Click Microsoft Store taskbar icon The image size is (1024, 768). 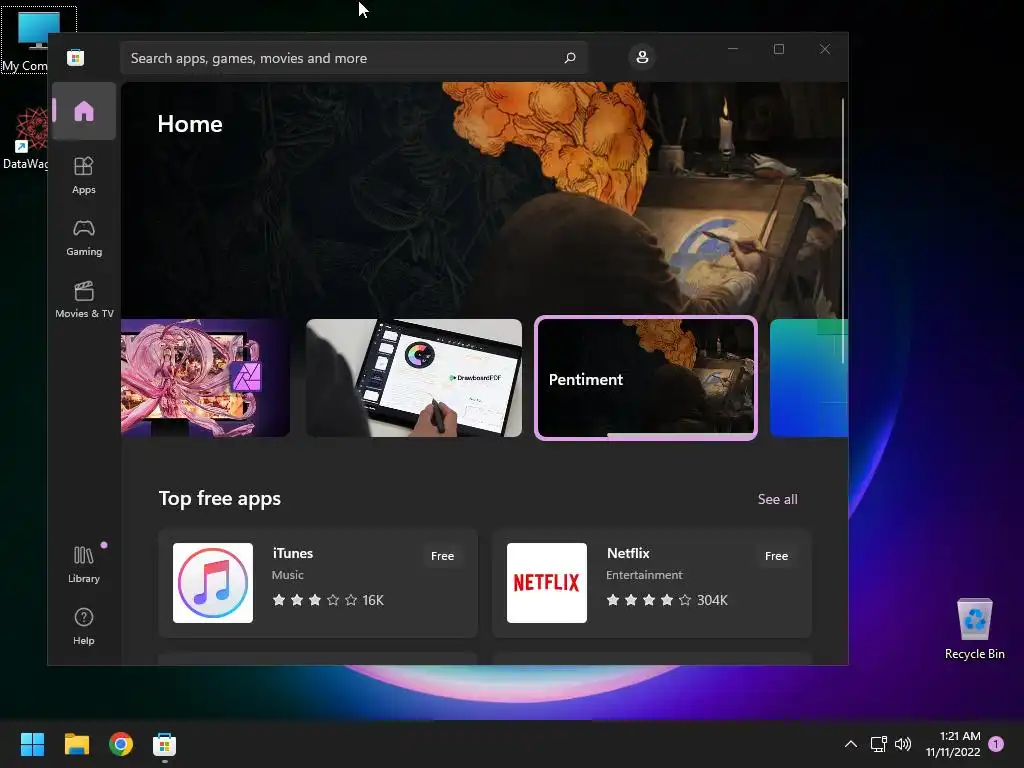click(165, 744)
